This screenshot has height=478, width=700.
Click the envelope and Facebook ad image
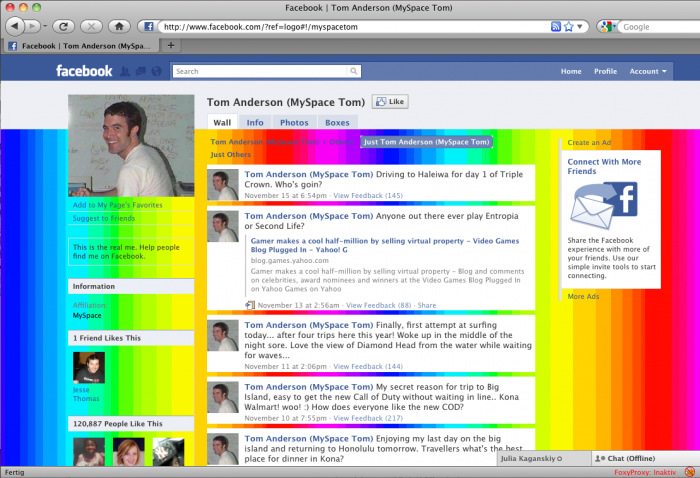point(604,205)
